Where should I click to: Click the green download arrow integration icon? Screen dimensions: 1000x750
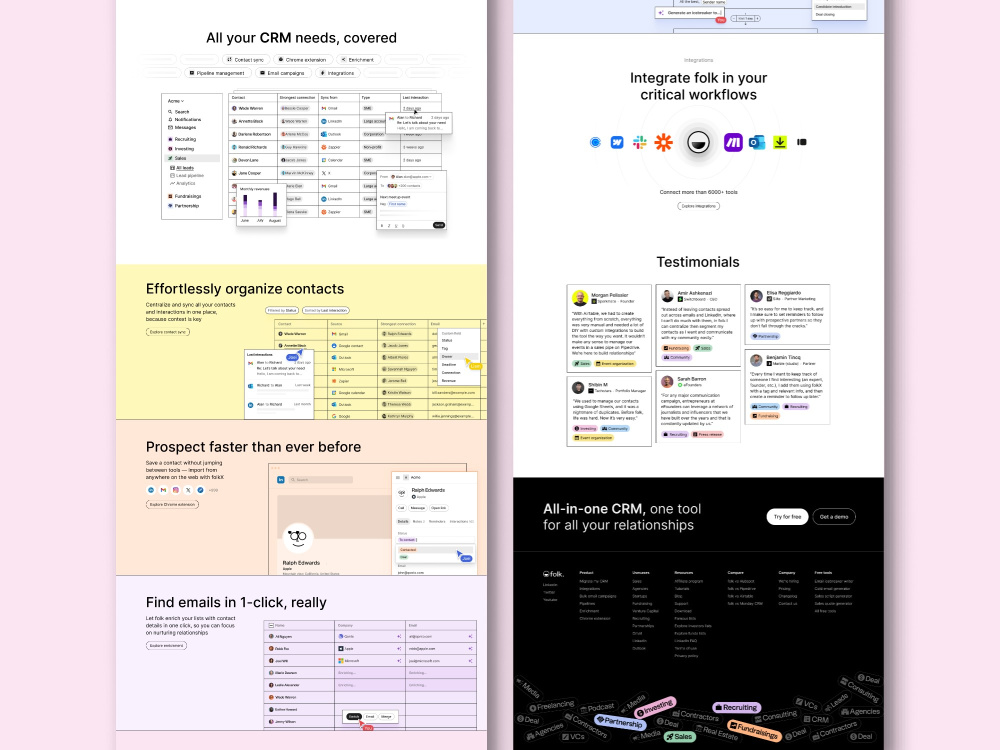780,142
